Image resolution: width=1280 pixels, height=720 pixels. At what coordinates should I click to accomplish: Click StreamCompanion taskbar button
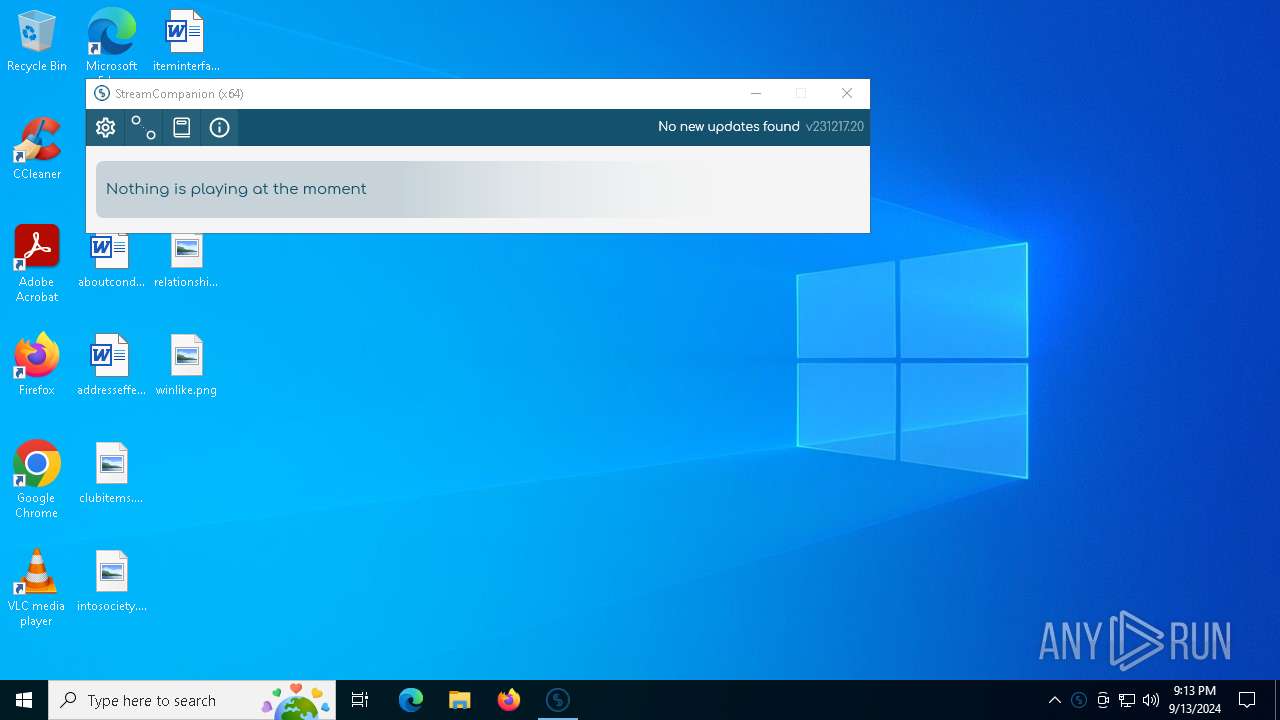tap(557, 700)
